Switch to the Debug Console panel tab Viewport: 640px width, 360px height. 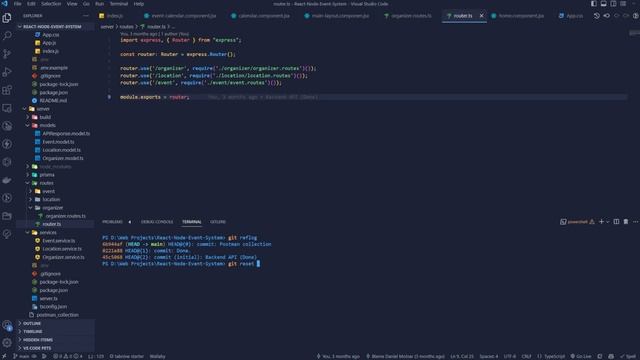157,222
